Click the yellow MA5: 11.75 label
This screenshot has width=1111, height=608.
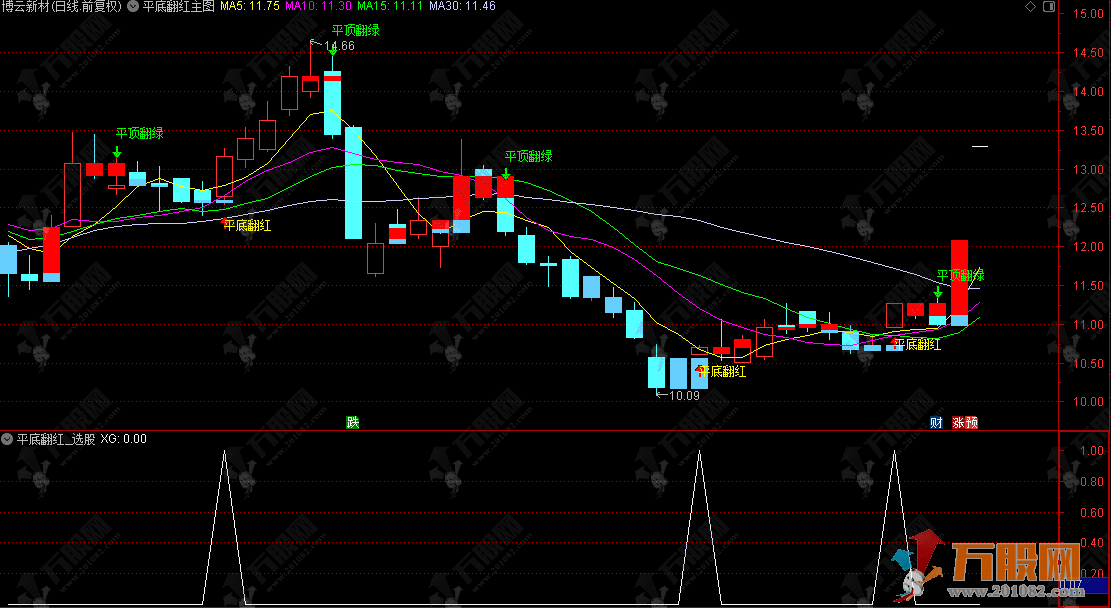(x=250, y=6)
